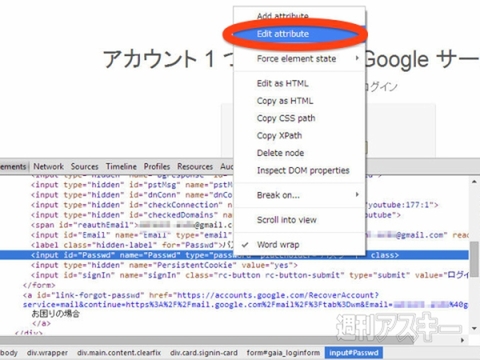Select Scroll into view
The width and height of the screenshot is (480, 360).
(287, 220)
